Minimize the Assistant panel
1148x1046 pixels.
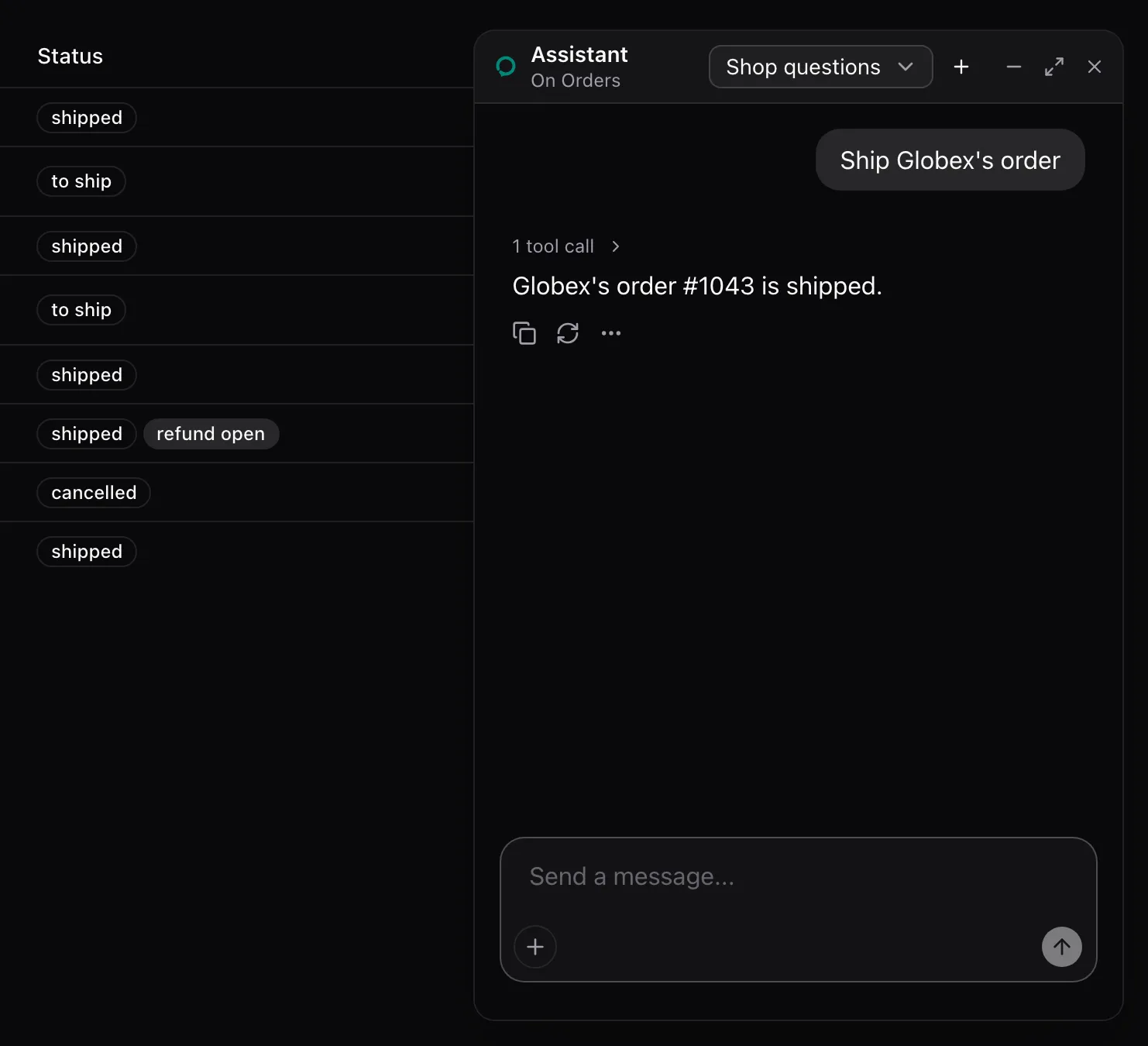click(1013, 67)
